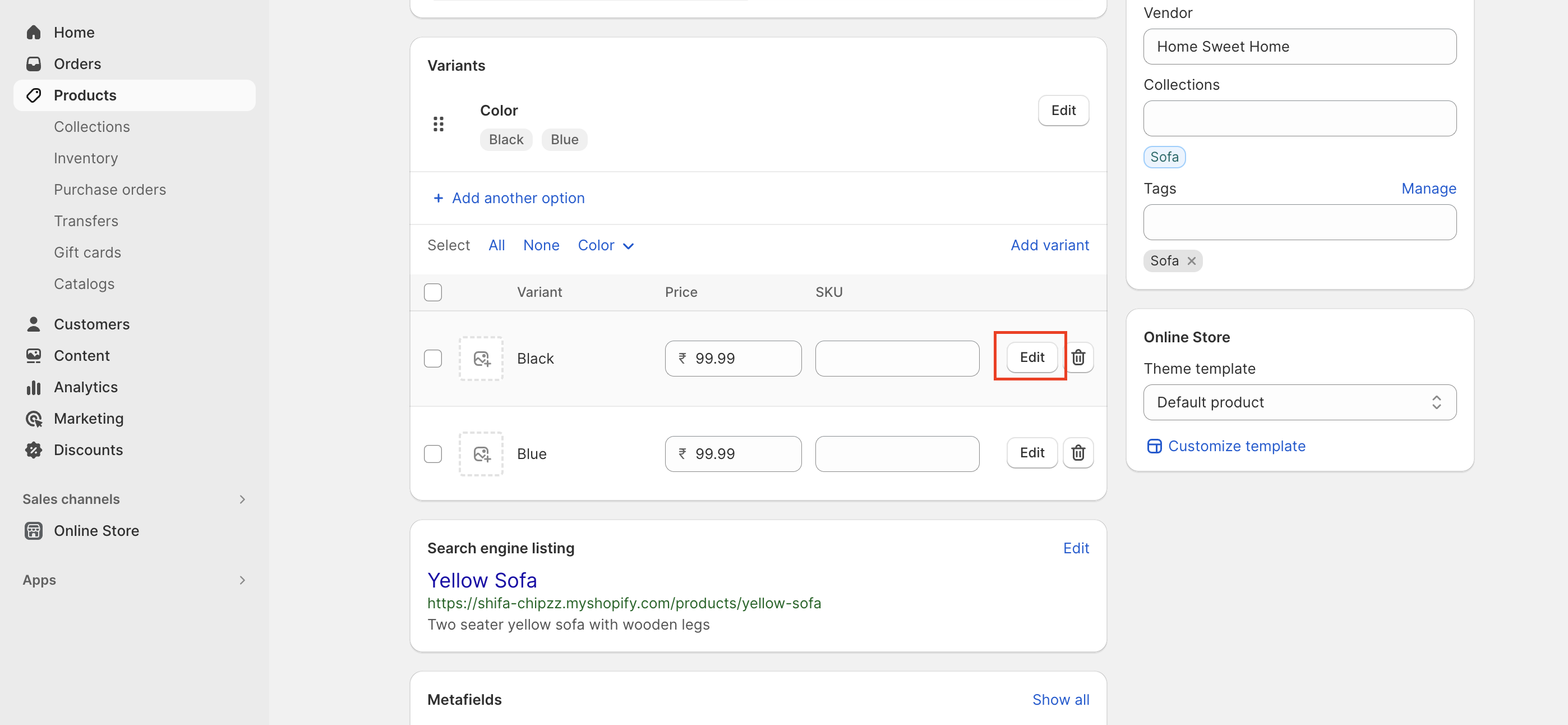Image resolution: width=1568 pixels, height=725 pixels.
Task: Open Analytics from the sidebar
Action: pyautogui.click(x=85, y=387)
